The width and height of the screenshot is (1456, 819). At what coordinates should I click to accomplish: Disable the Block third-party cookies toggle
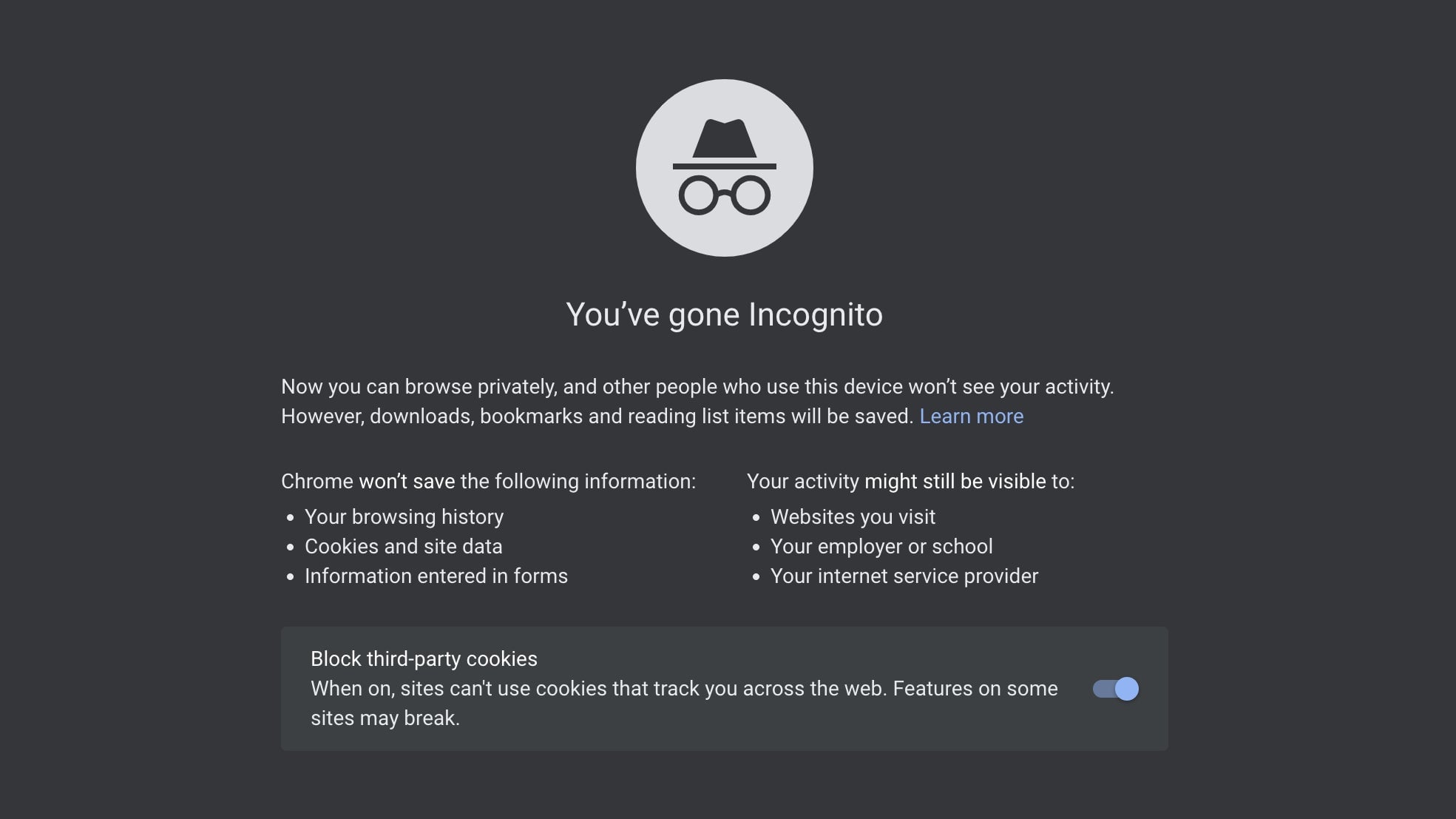(x=1117, y=689)
